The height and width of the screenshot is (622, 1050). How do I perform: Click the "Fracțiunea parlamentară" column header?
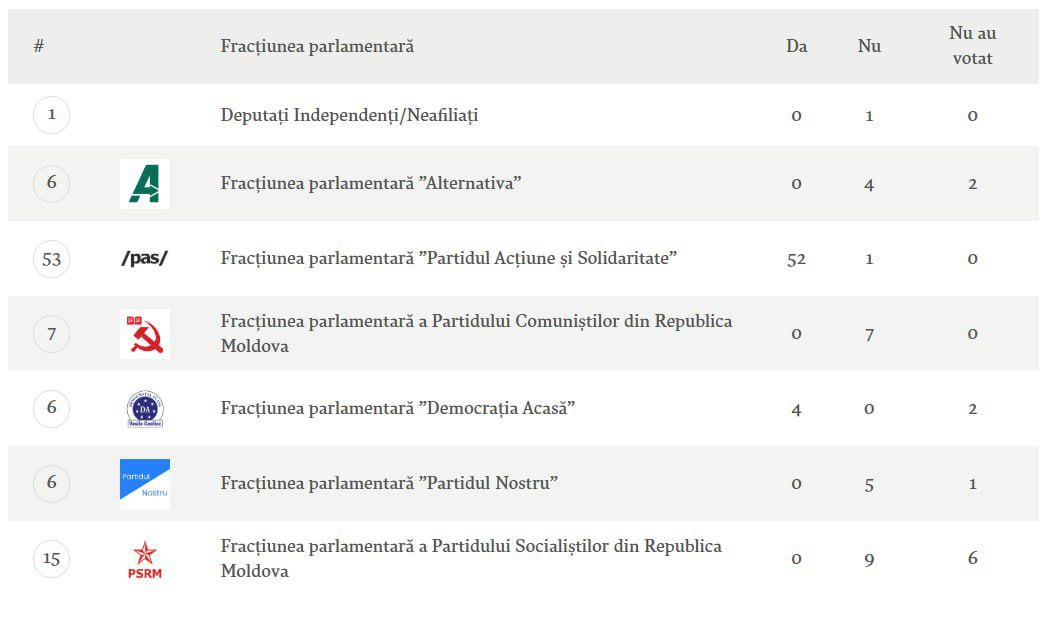(317, 46)
